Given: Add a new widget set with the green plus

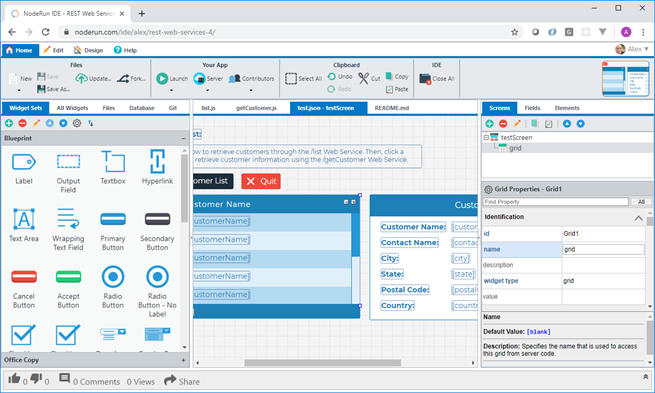Looking at the screenshot, I should 9,123.
